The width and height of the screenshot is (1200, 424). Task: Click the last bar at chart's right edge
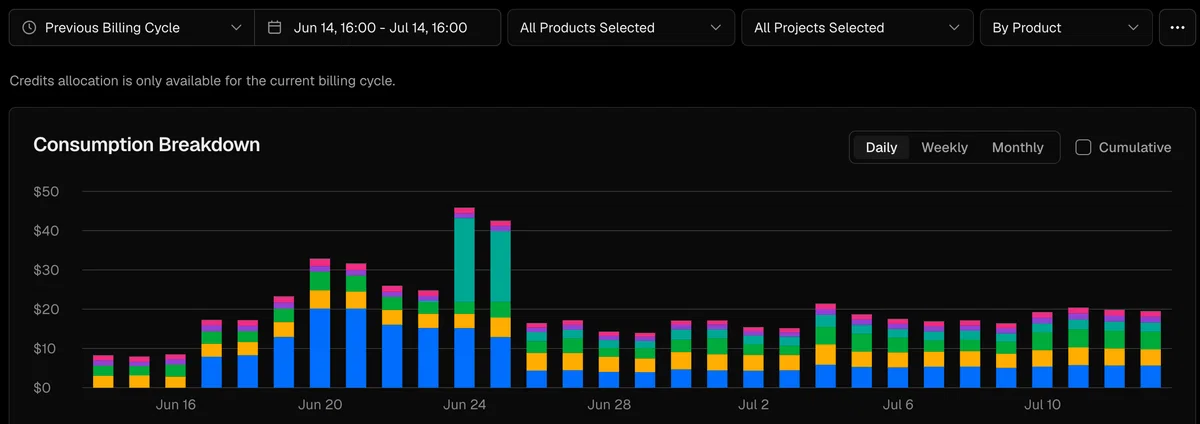(x=1150, y=349)
